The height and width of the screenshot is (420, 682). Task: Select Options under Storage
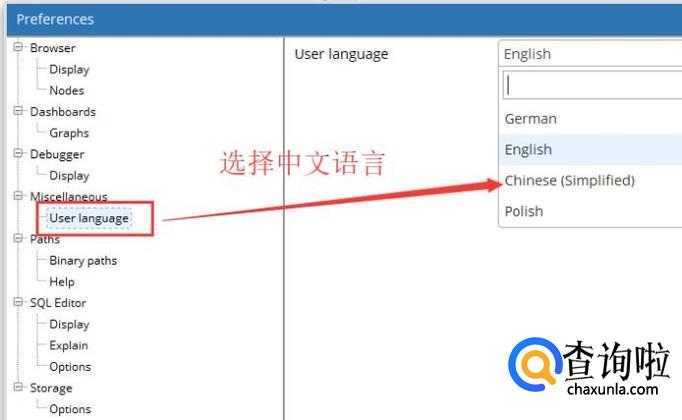[70, 409]
